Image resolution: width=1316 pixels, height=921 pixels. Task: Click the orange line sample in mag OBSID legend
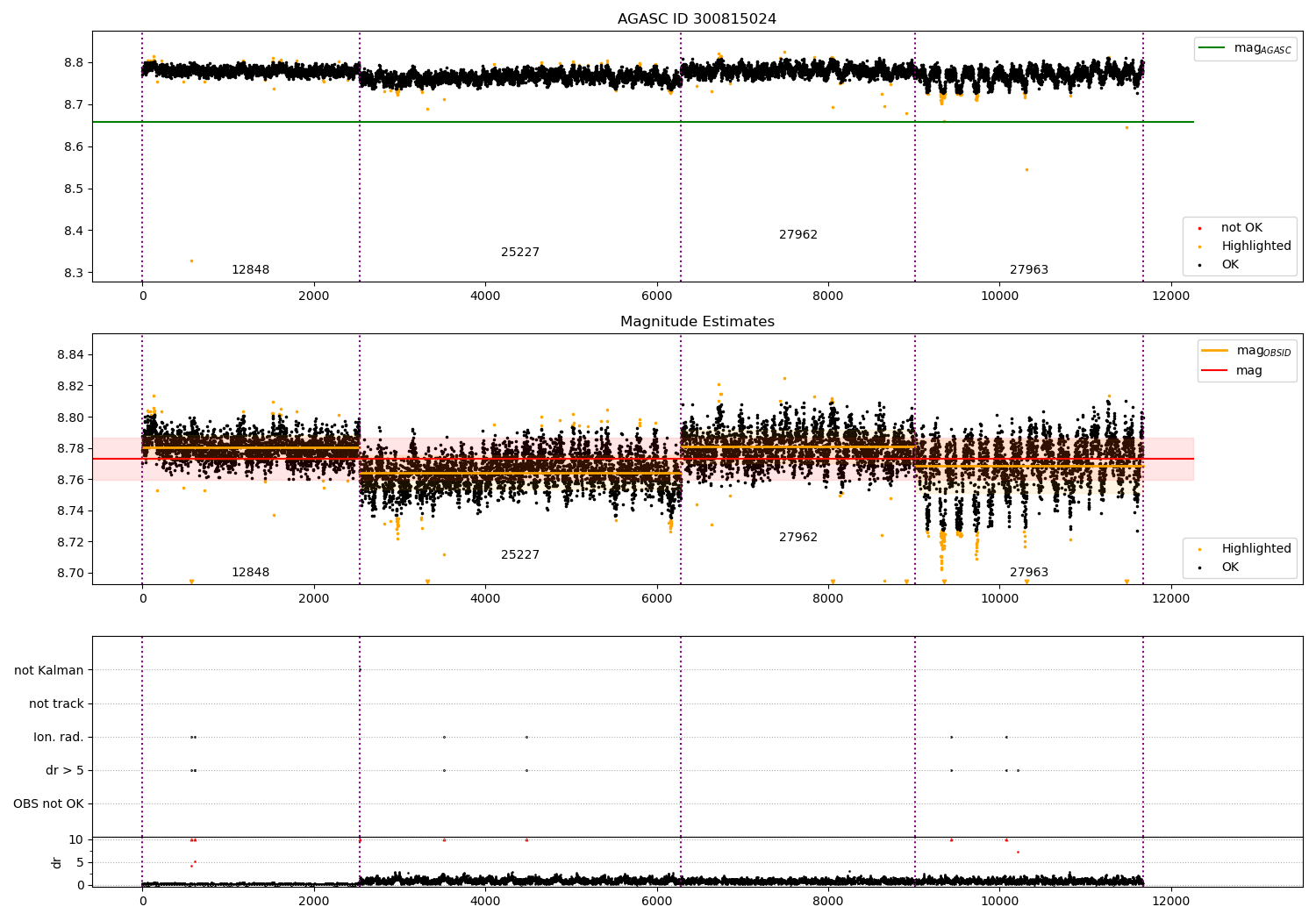coord(1215,351)
